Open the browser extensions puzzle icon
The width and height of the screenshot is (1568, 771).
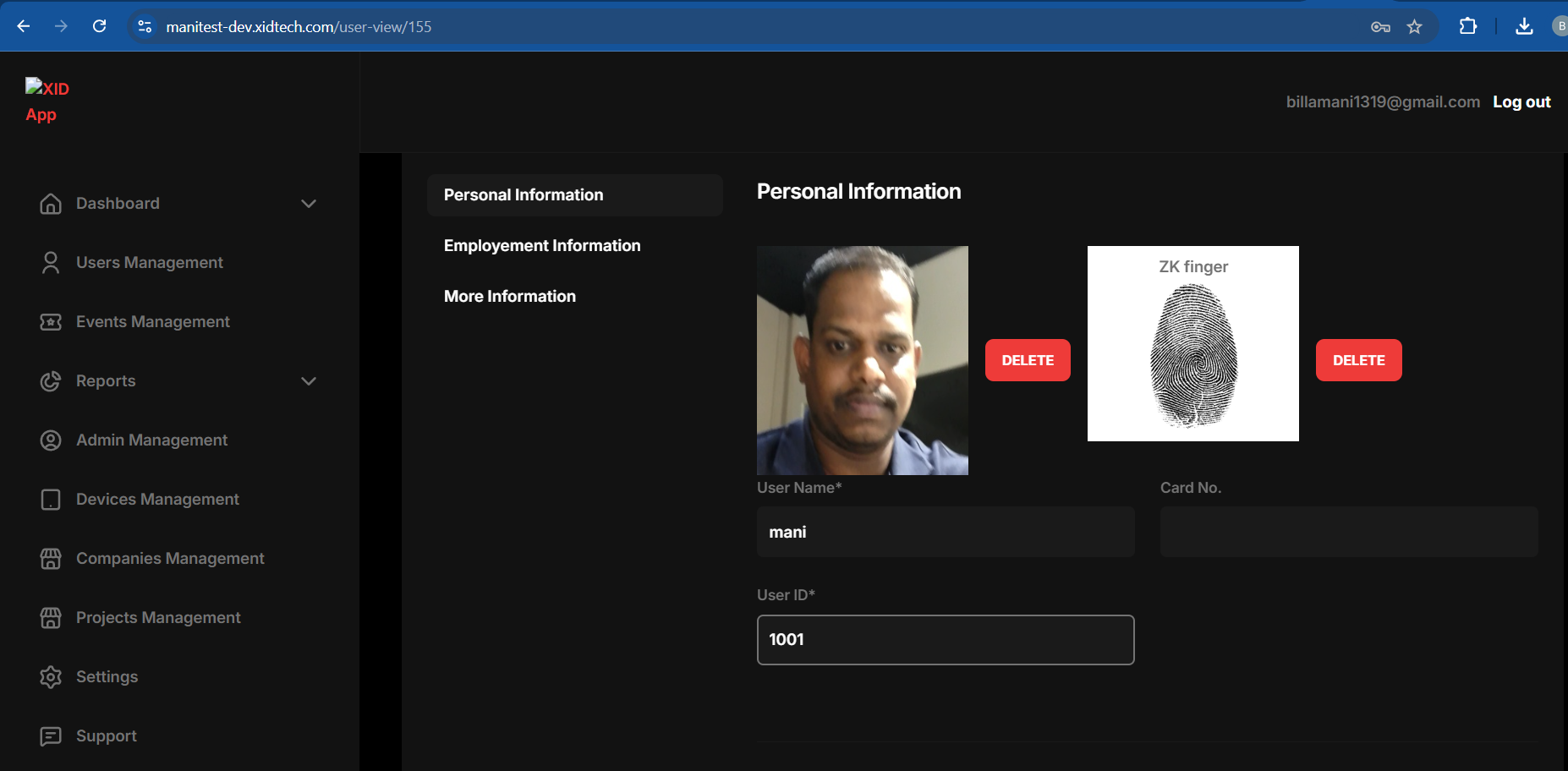[1468, 27]
